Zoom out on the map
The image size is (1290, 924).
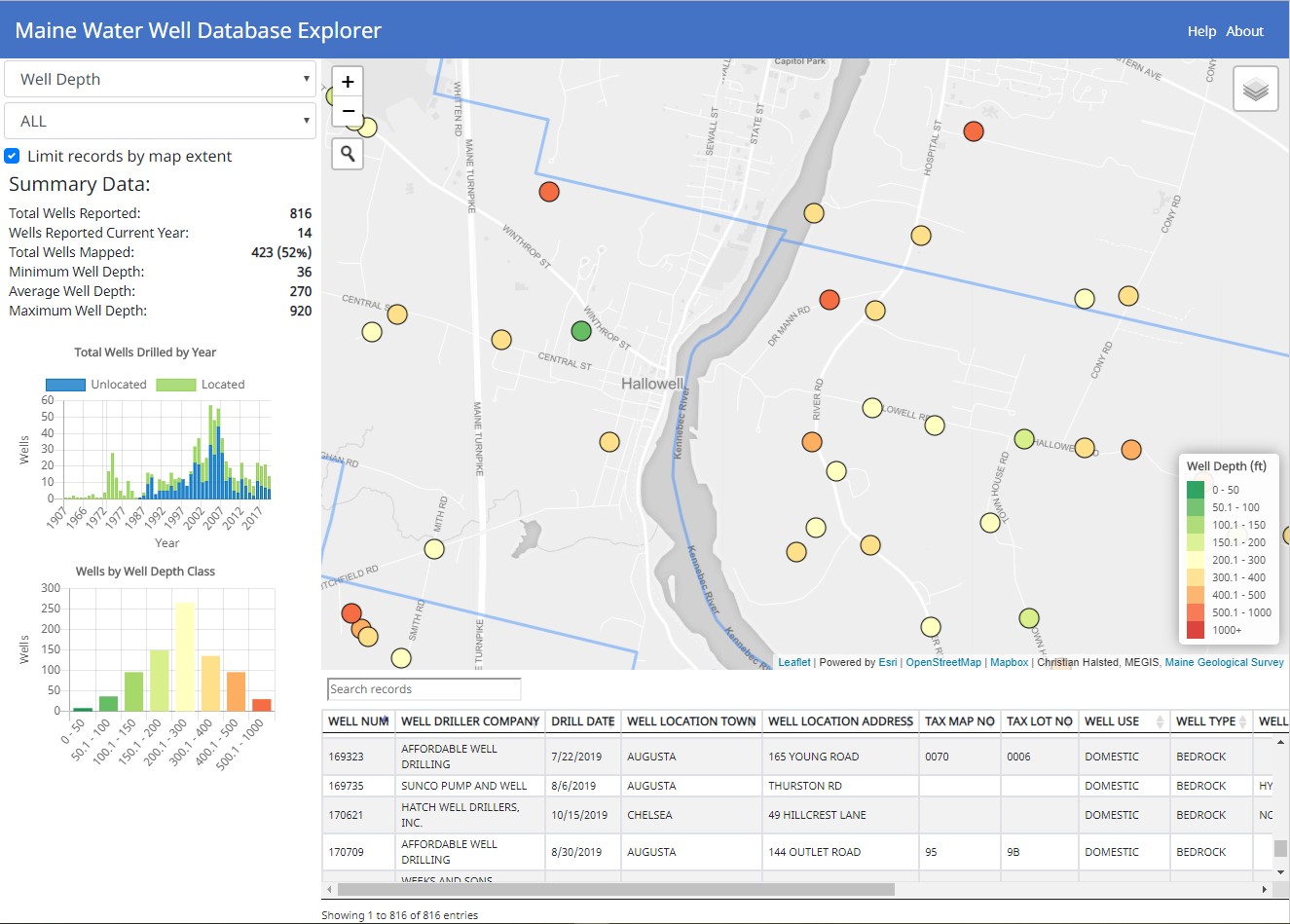point(348,111)
